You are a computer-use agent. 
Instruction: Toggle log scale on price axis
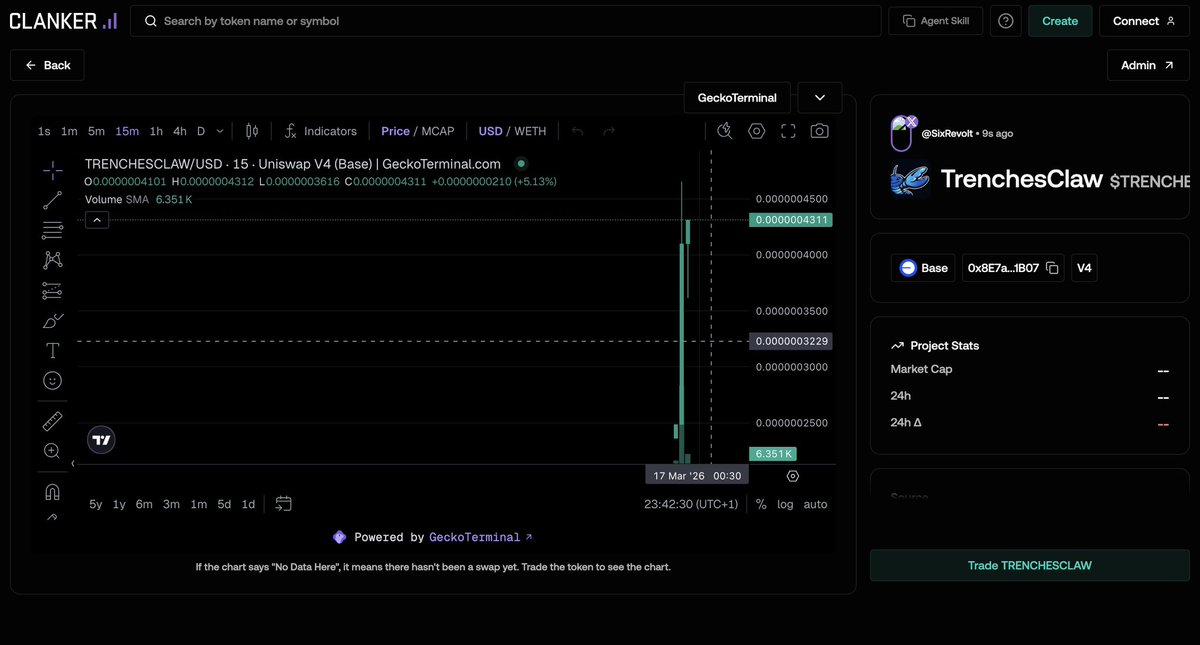[x=785, y=504]
